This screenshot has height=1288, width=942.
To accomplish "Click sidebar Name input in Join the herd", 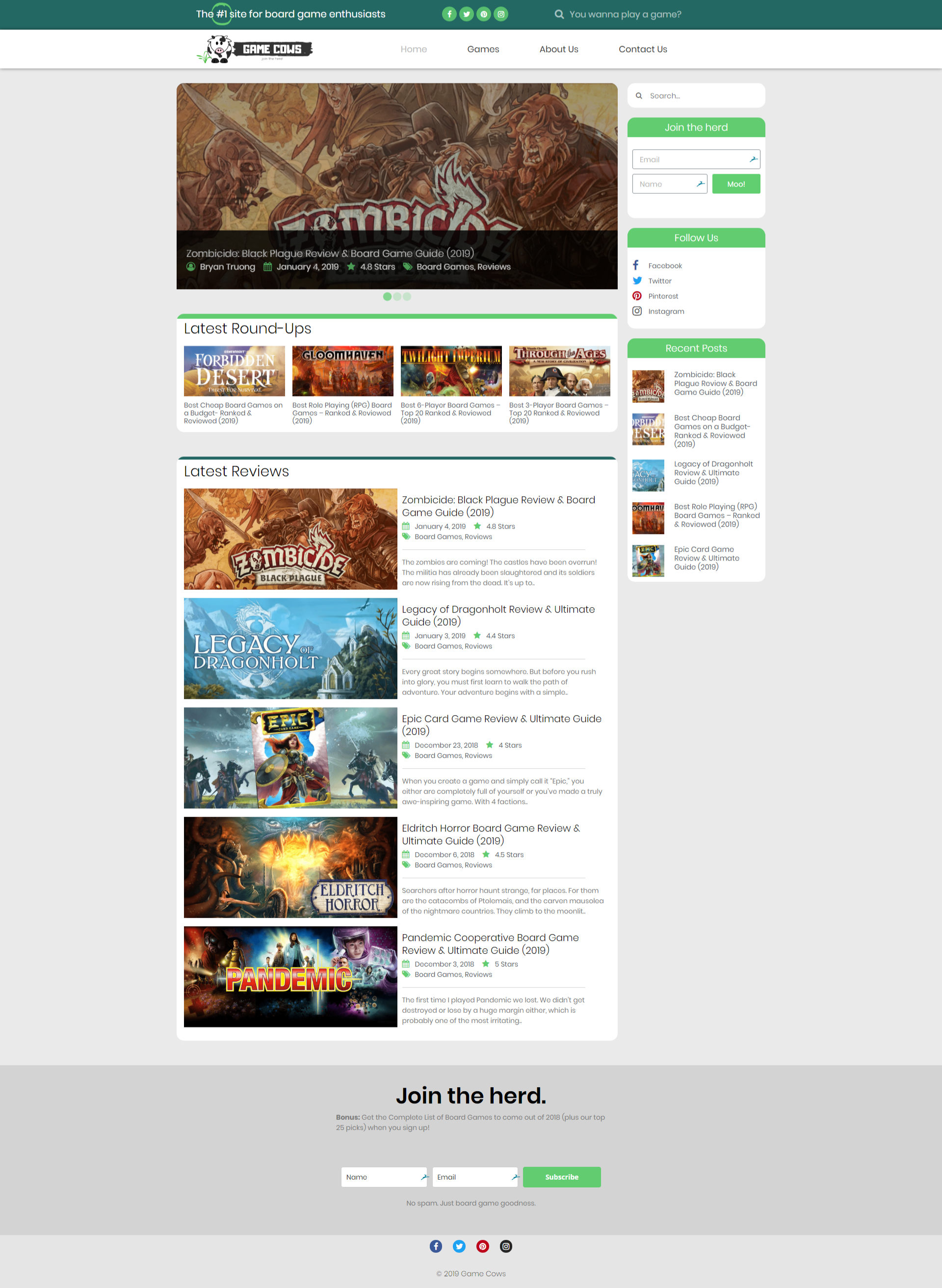I will pos(670,184).
